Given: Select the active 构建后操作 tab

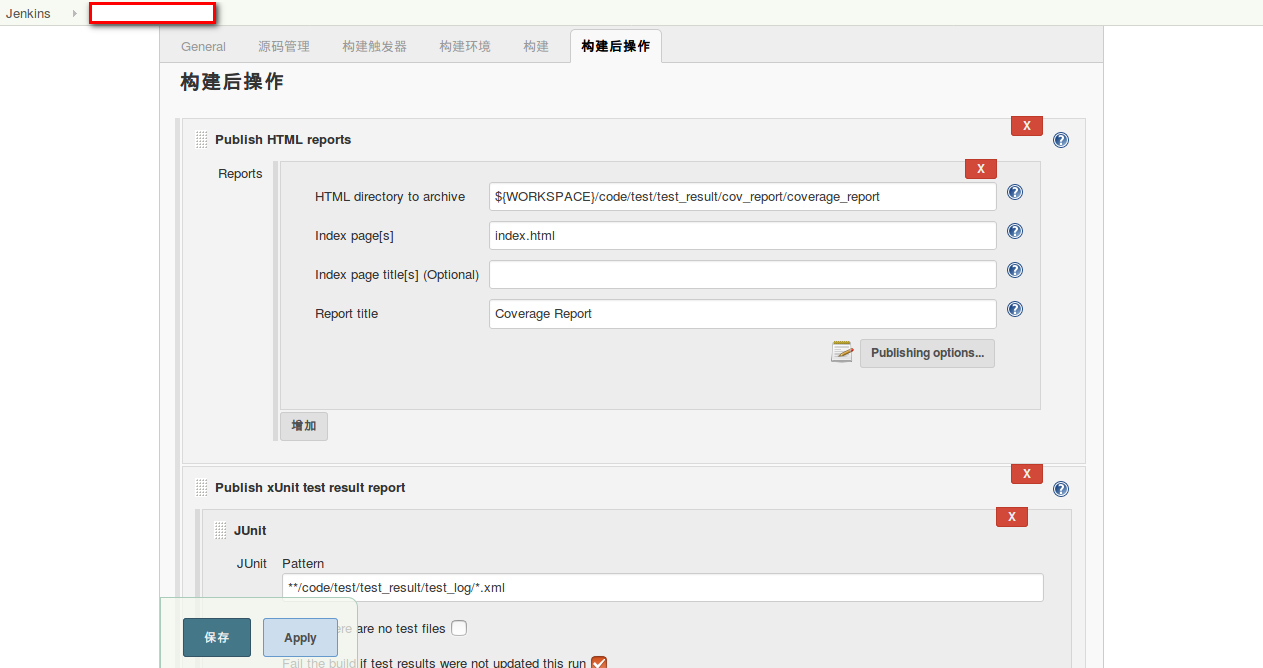Looking at the screenshot, I should tap(616, 46).
